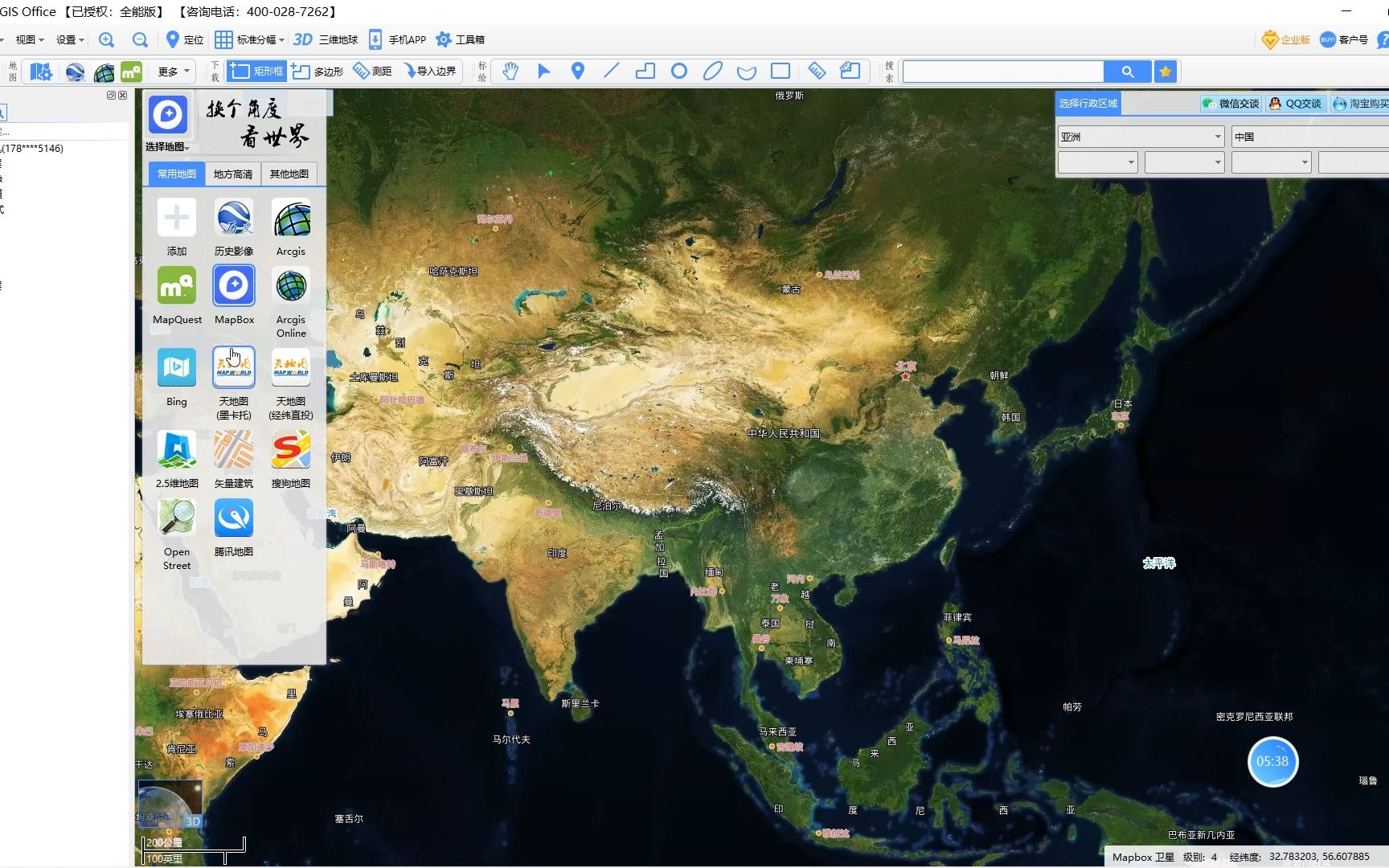This screenshot has height=868, width=1389.
Task: Click the QQ交谈 chat button
Action: 1296,104
